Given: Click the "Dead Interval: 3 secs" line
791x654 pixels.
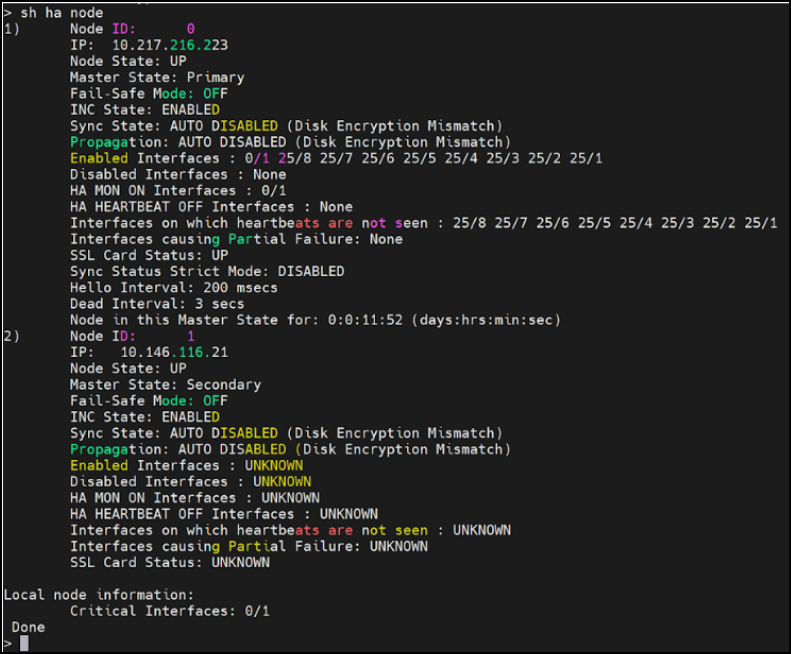Looking at the screenshot, I should point(156,303).
